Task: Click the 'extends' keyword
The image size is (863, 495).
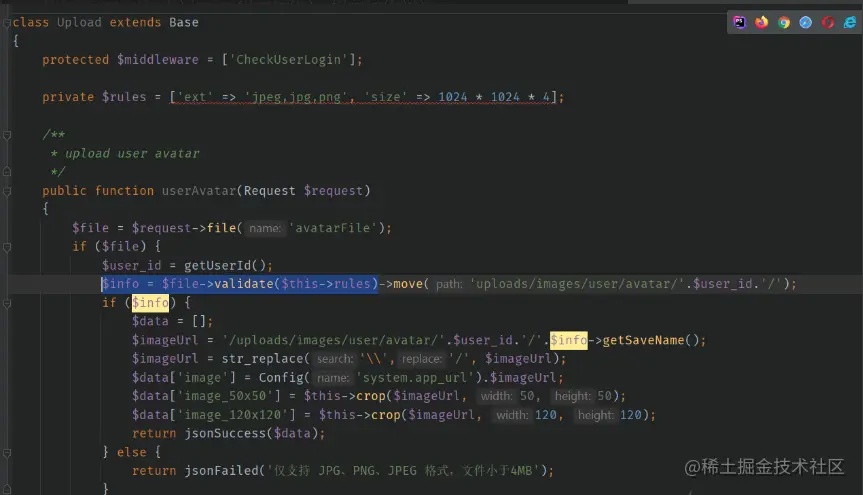Action: click(x=135, y=23)
